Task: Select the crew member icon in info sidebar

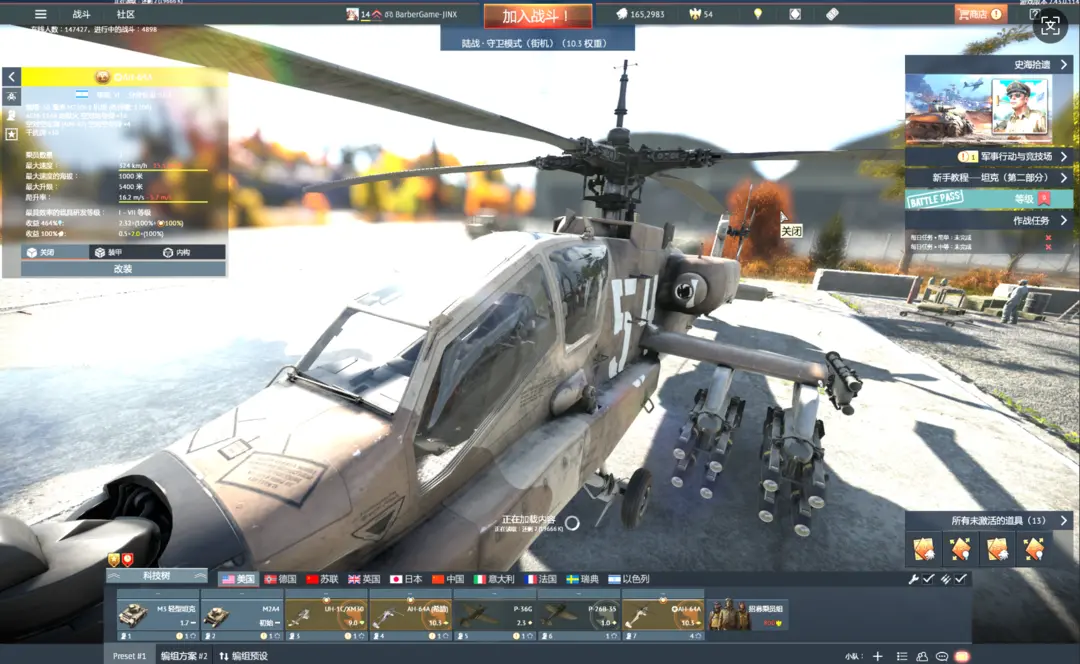Action: tap(12, 115)
